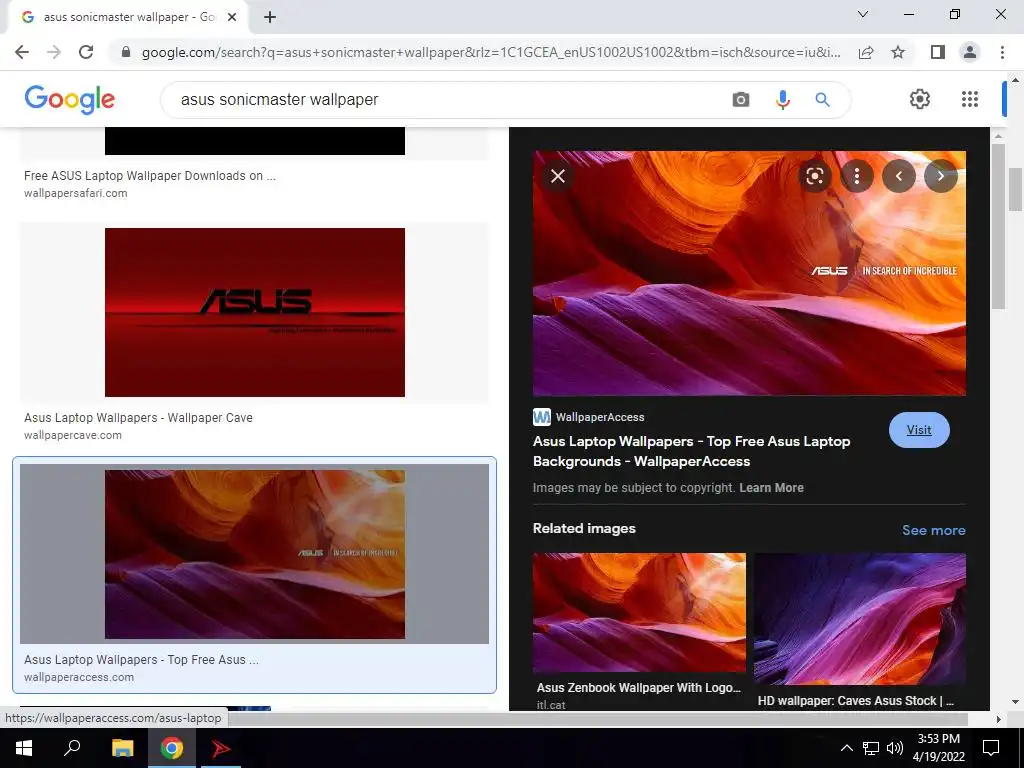Bookmark this page with the star icon
1024x768 pixels.
tap(898, 52)
